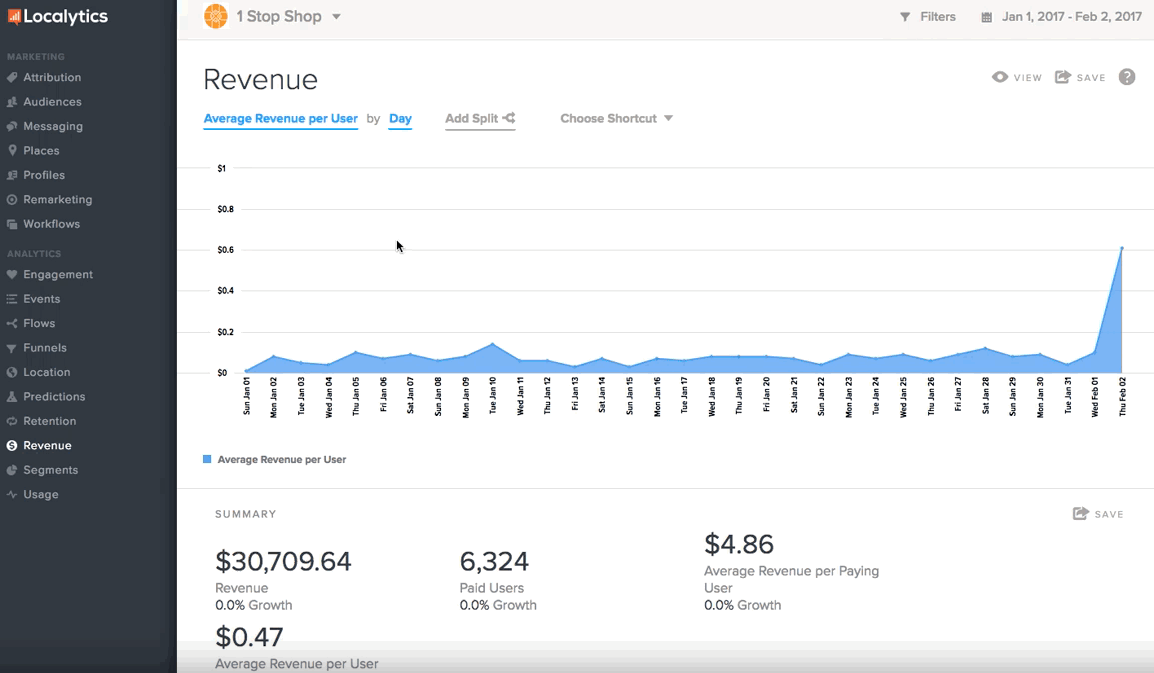Open the Day interval selector
This screenshot has width=1154, height=673.
click(x=400, y=118)
